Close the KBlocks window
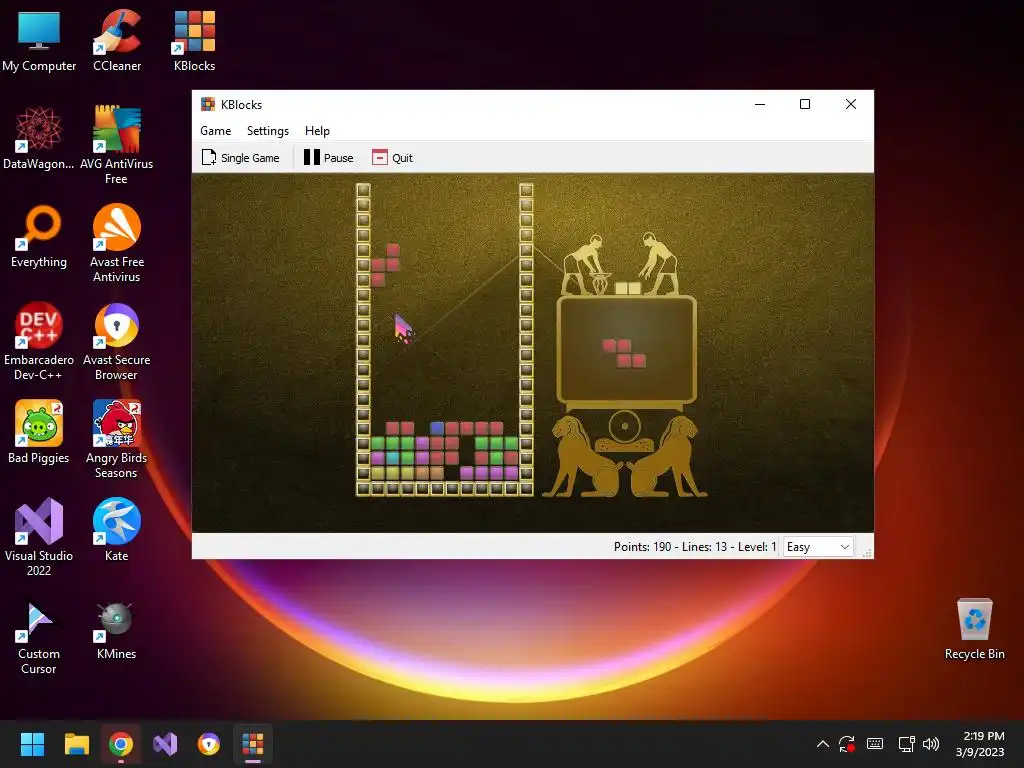Image resolution: width=1024 pixels, height=768 pixels. 850,104
